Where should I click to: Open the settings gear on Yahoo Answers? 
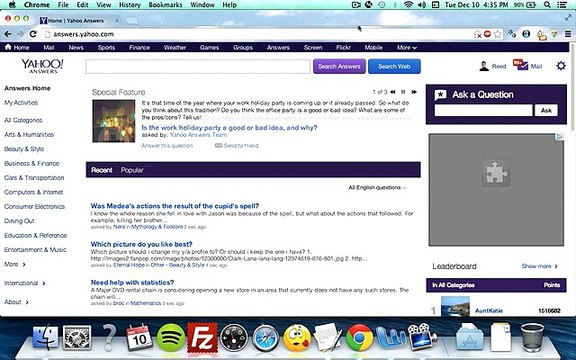pos(561,66)
